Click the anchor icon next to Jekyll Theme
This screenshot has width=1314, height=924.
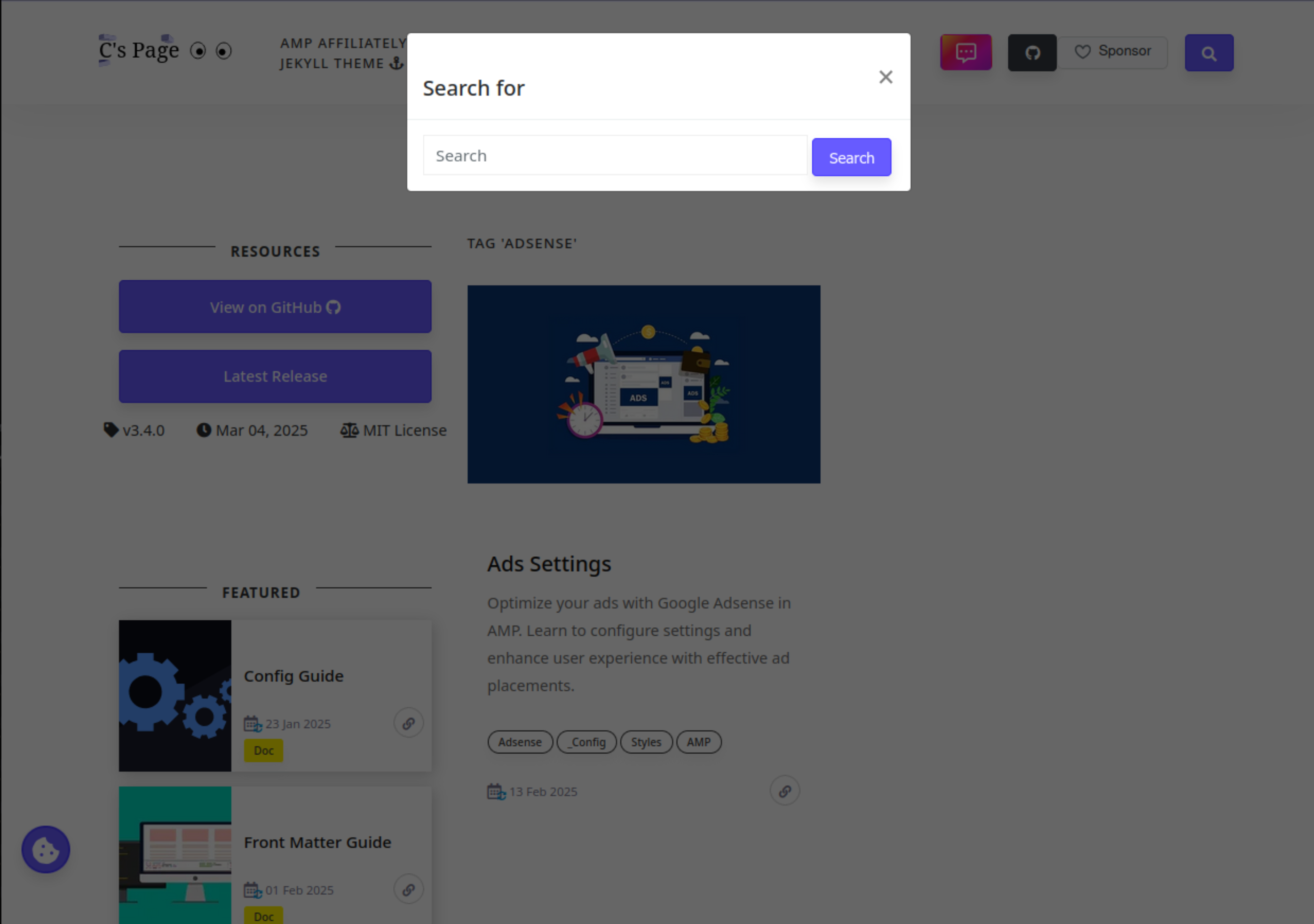(x=396, y=63)
